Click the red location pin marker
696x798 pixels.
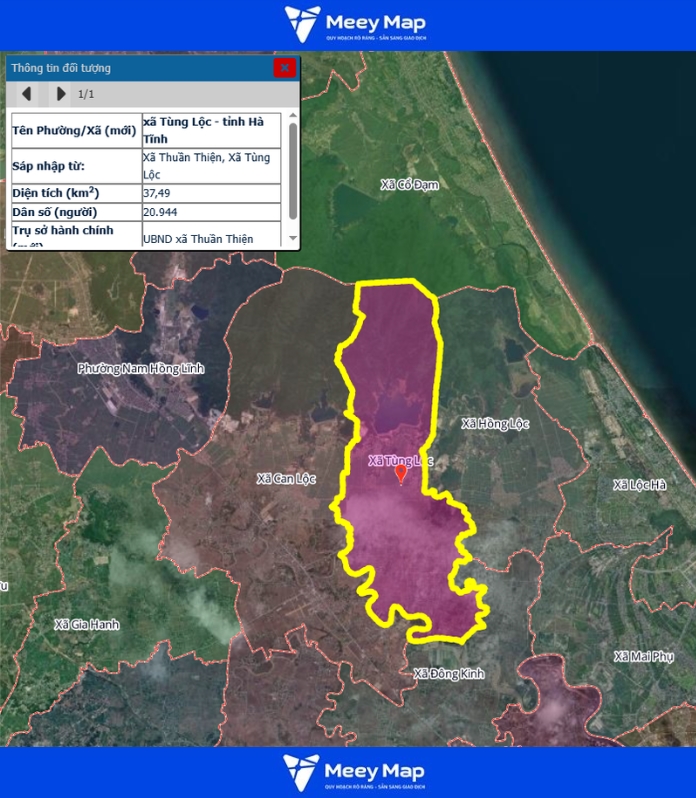402,473
